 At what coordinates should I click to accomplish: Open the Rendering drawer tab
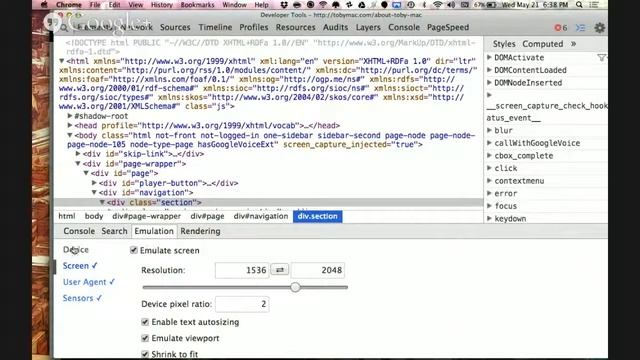point(200,231)
